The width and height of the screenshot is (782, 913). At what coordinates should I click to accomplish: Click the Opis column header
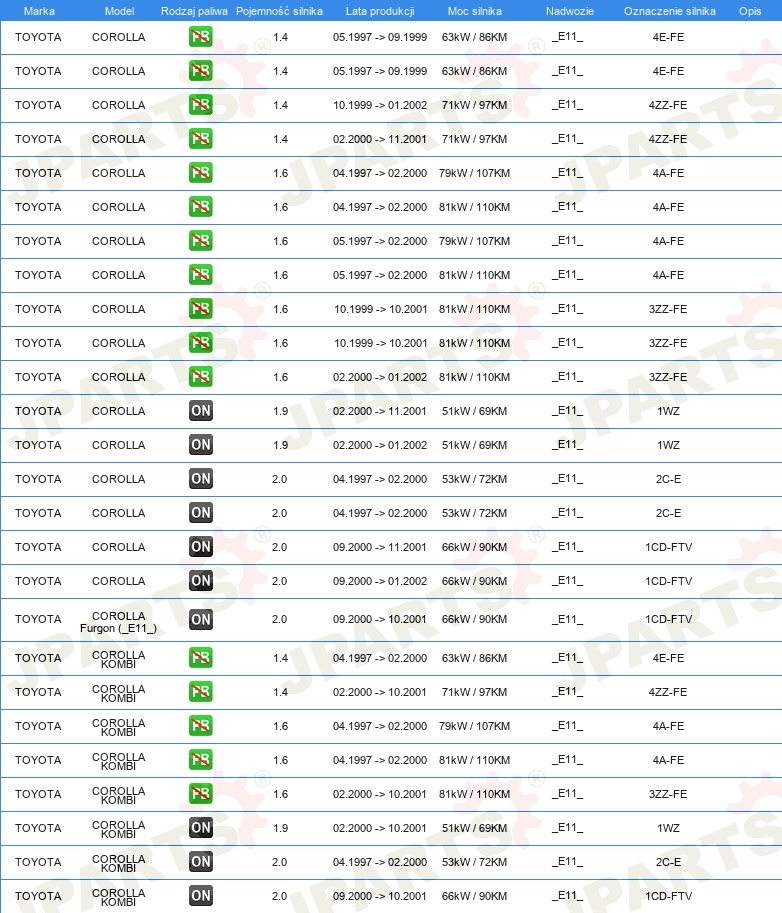(x=750, y=11)
